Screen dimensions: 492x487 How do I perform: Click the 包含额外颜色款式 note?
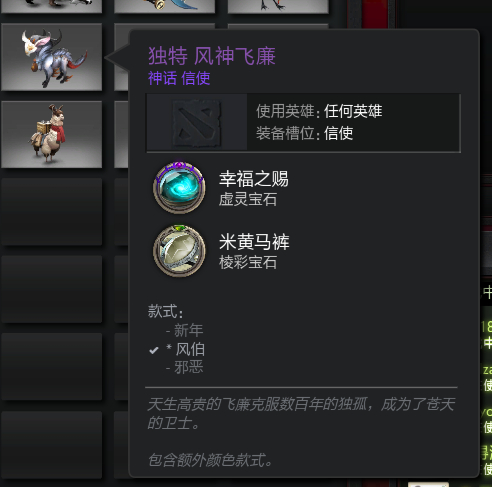(210, 460)
